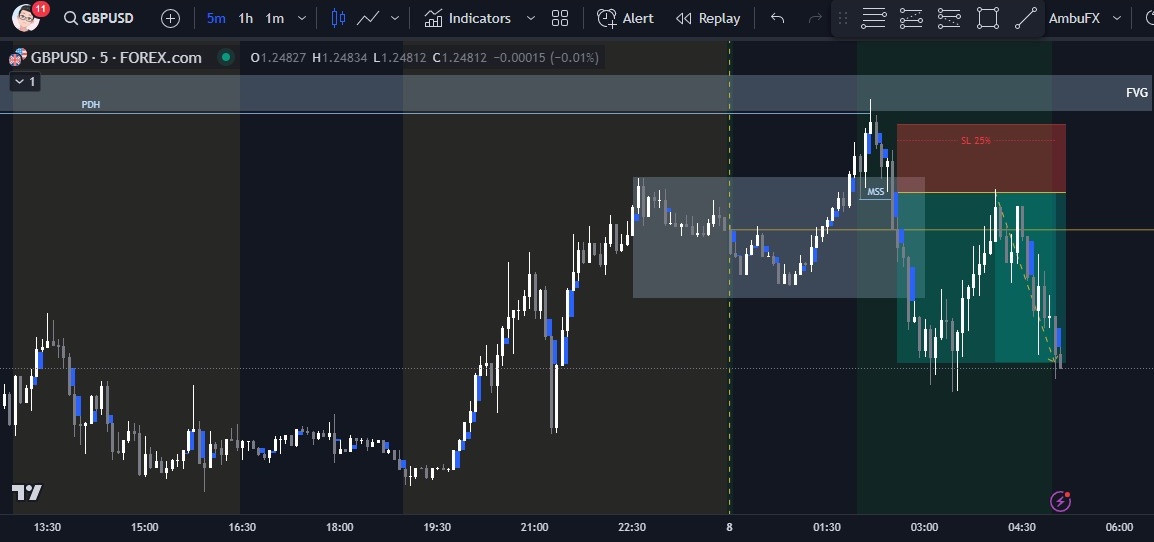Click the 04:30 time axis label
The height and width of the screenshot is (542, 1154).
[1022, 527]
